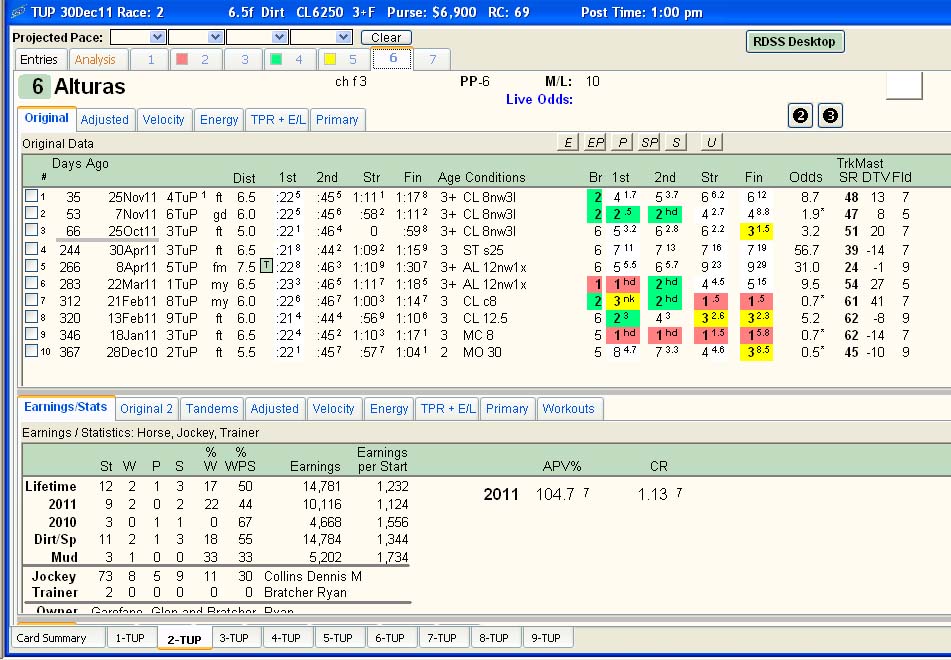
Task: Click the T turf marker icon on 8Apr11 row
Action: 266,266
